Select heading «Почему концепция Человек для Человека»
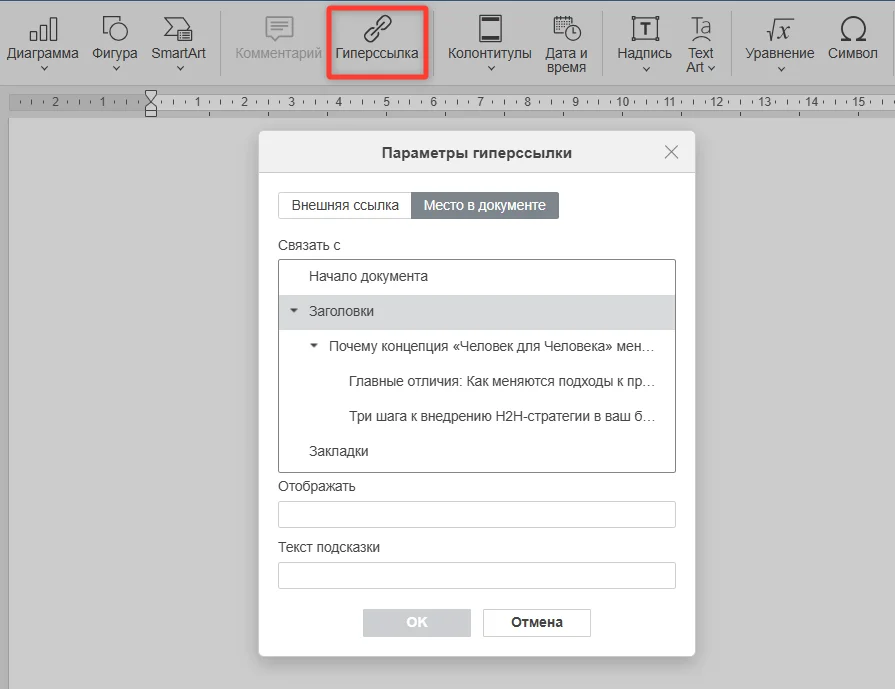The width and height of the screenshot is (895, 689). [477, 346]
